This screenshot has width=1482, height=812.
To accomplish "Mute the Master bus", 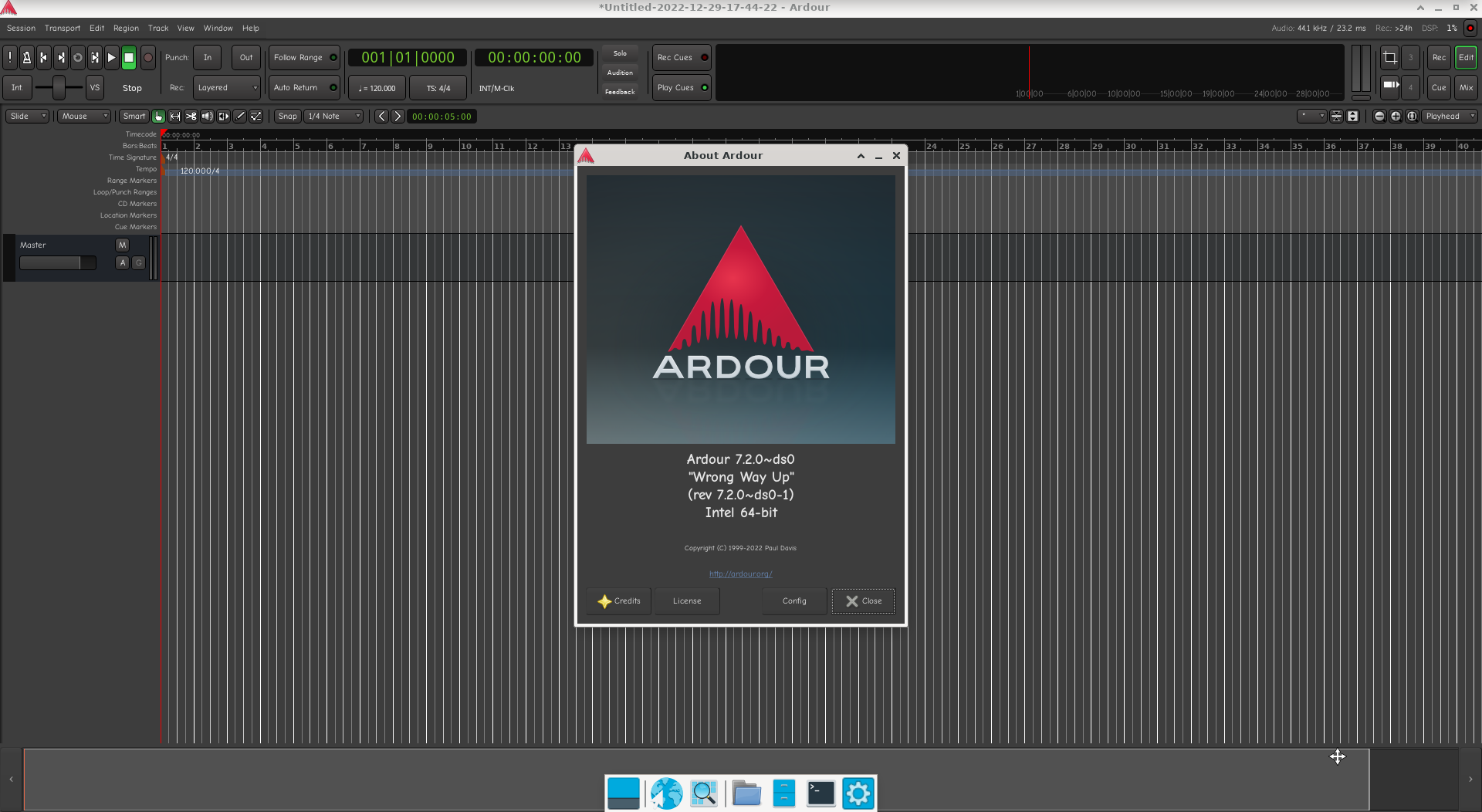I will point(122,245).
